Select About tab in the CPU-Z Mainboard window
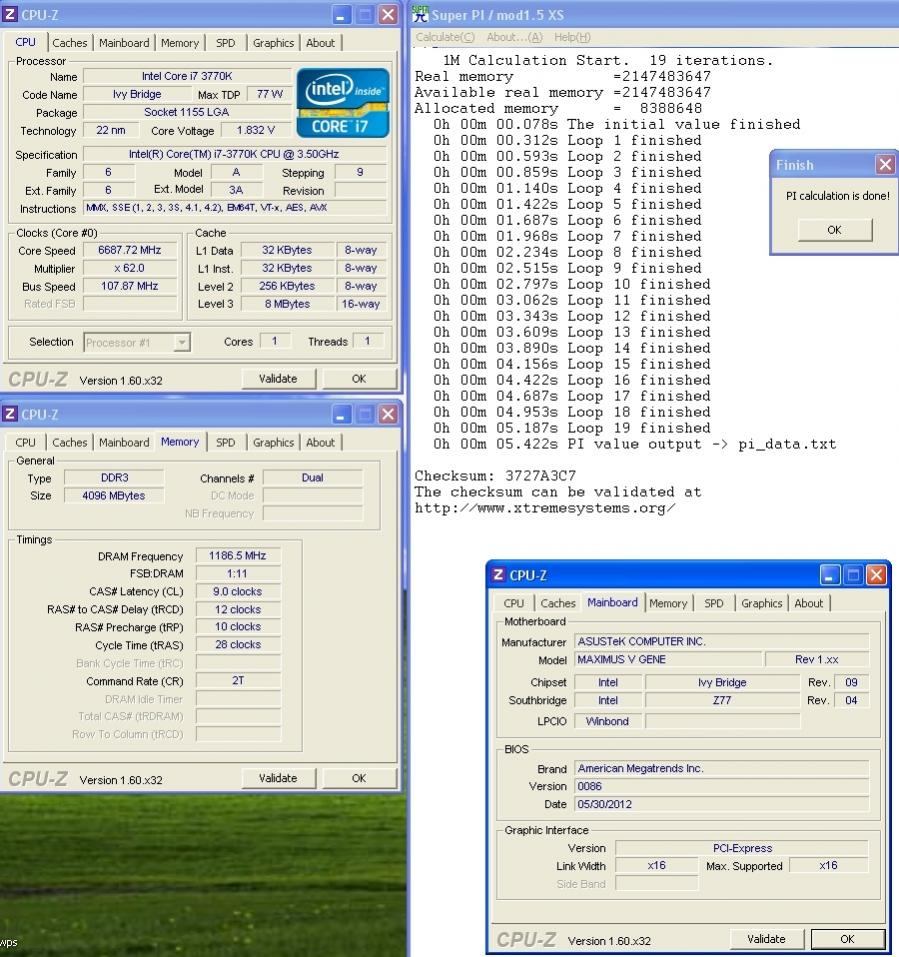 tap(809, 603)
